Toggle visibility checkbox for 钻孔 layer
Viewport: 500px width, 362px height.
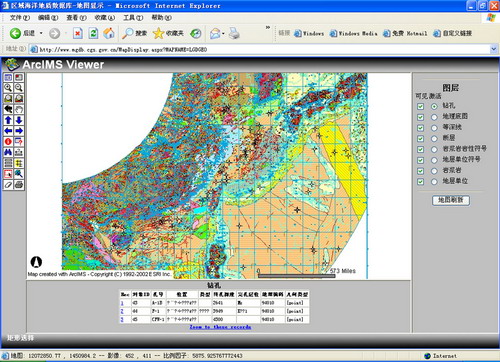(x=420, y=106)
